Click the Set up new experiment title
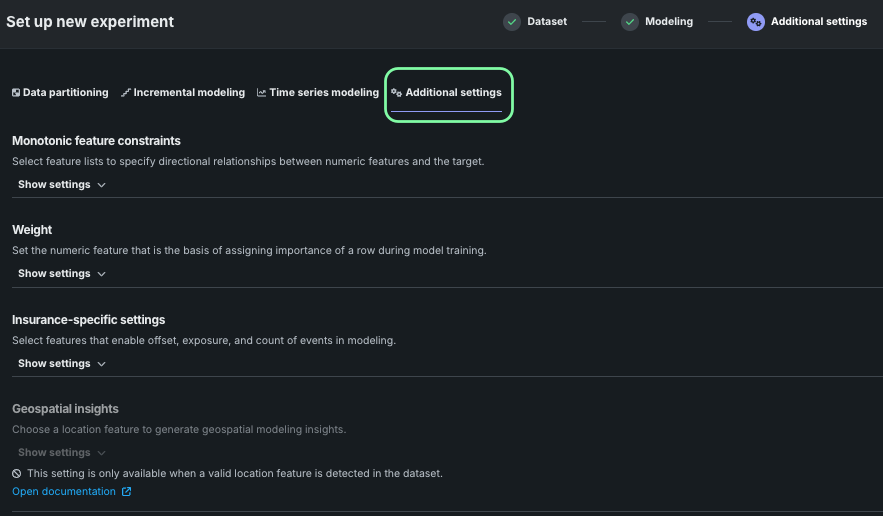883x516 pixels. [90, 22]
